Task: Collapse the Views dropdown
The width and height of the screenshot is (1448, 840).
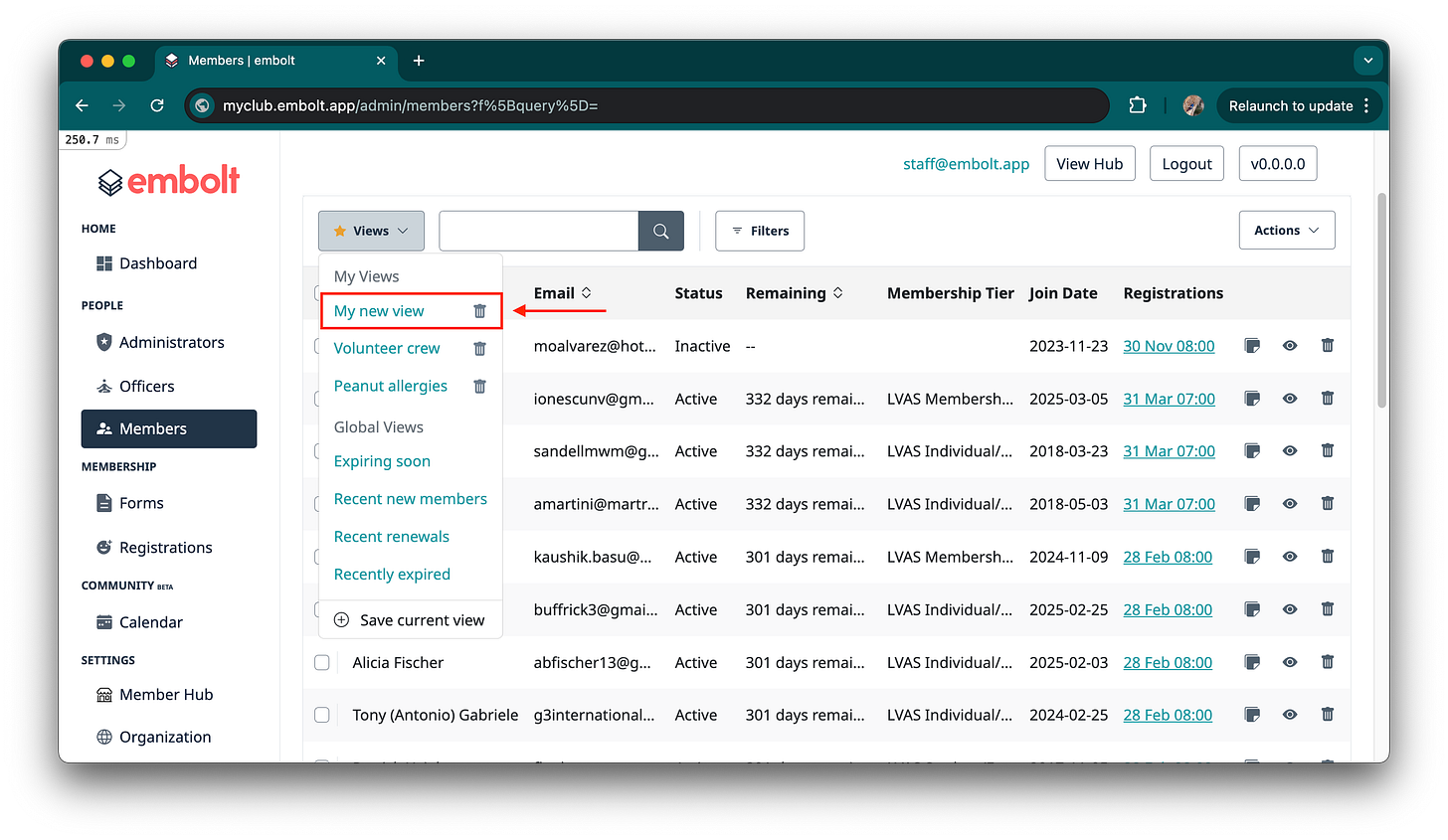Action: pyautogui.click(x=371, y=231)
